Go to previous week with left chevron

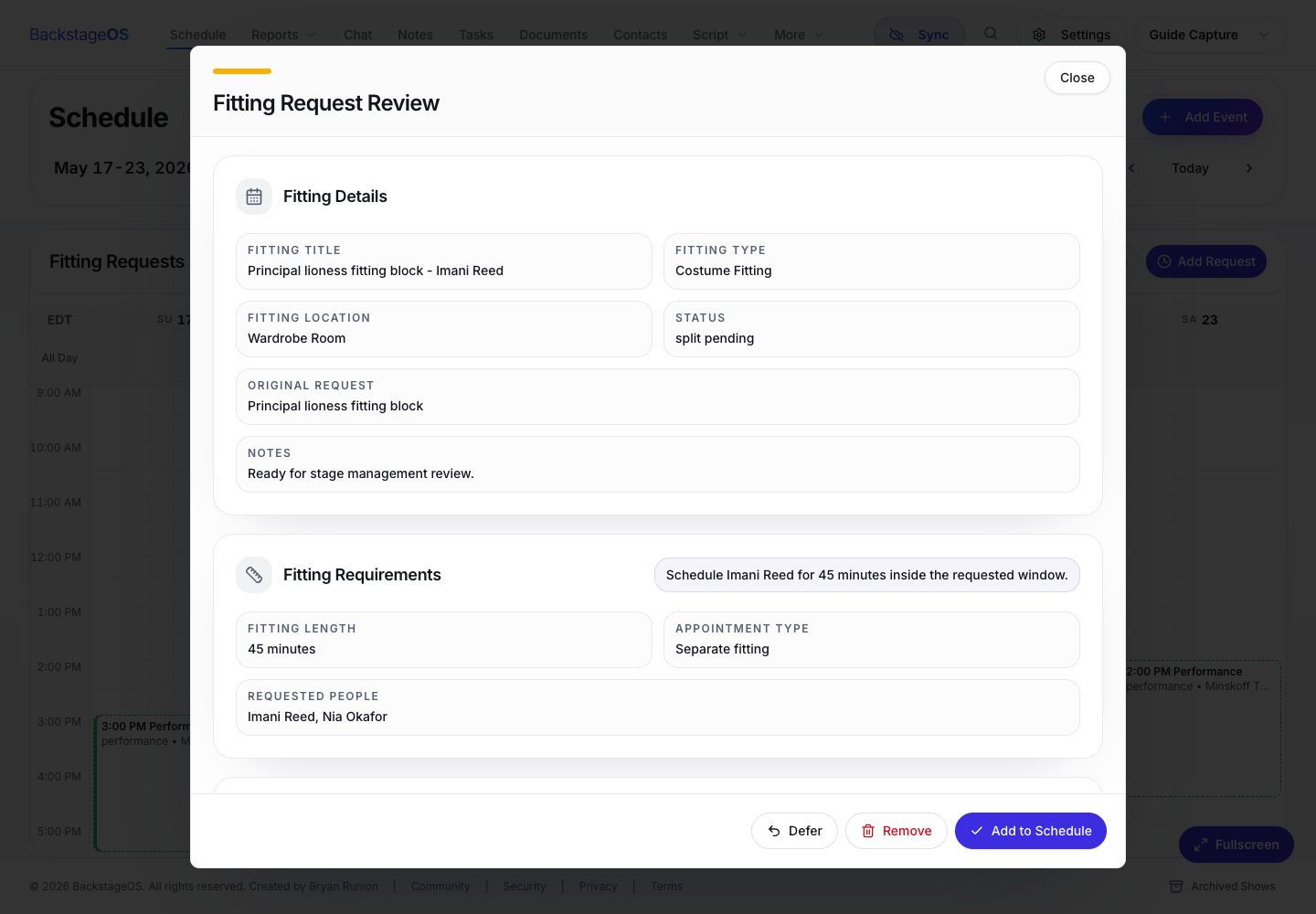tap(1131, 168)
